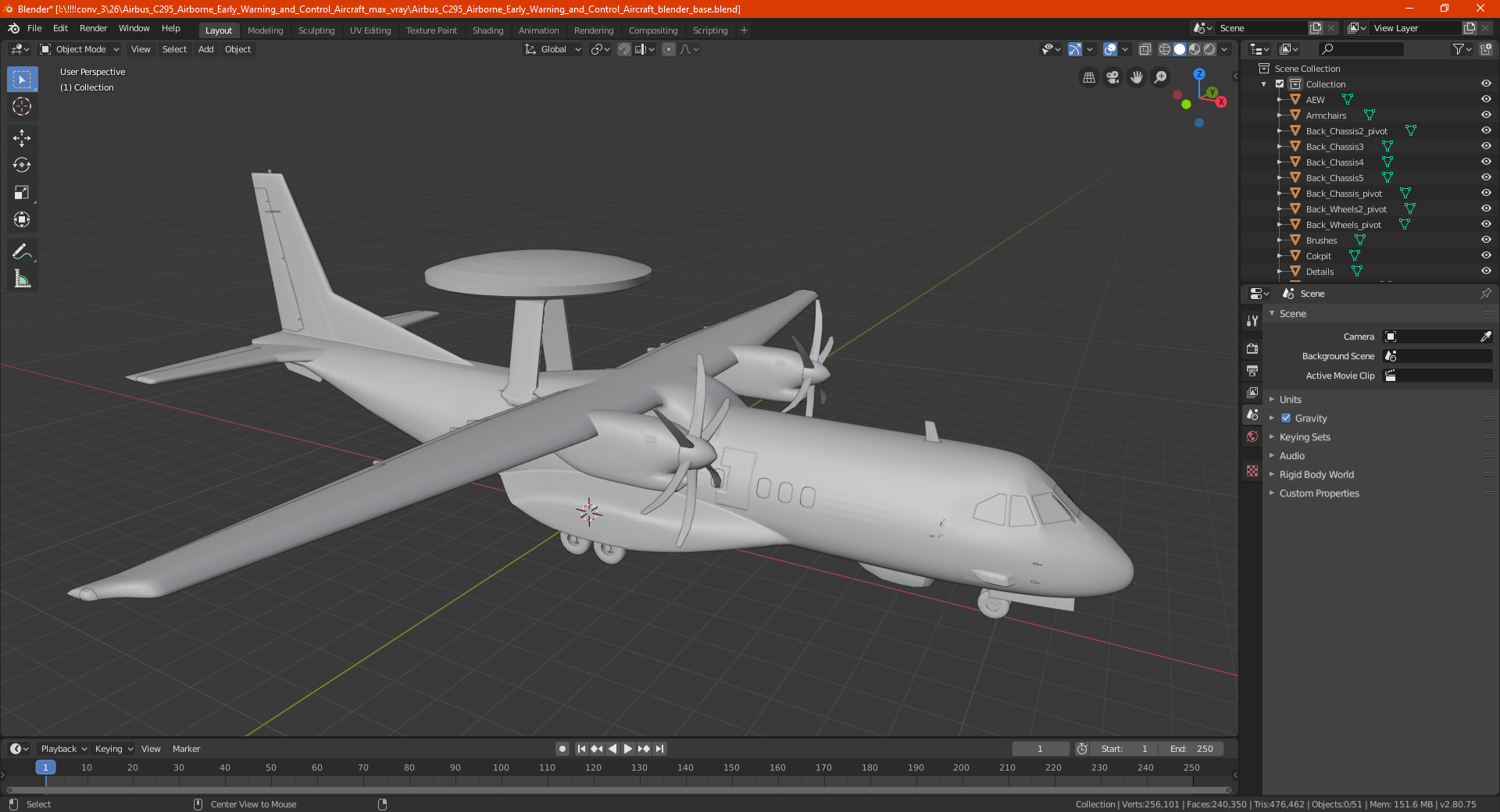
Task: Switch to wireframe viewport shading
Action: click(x=1165, y=49)
